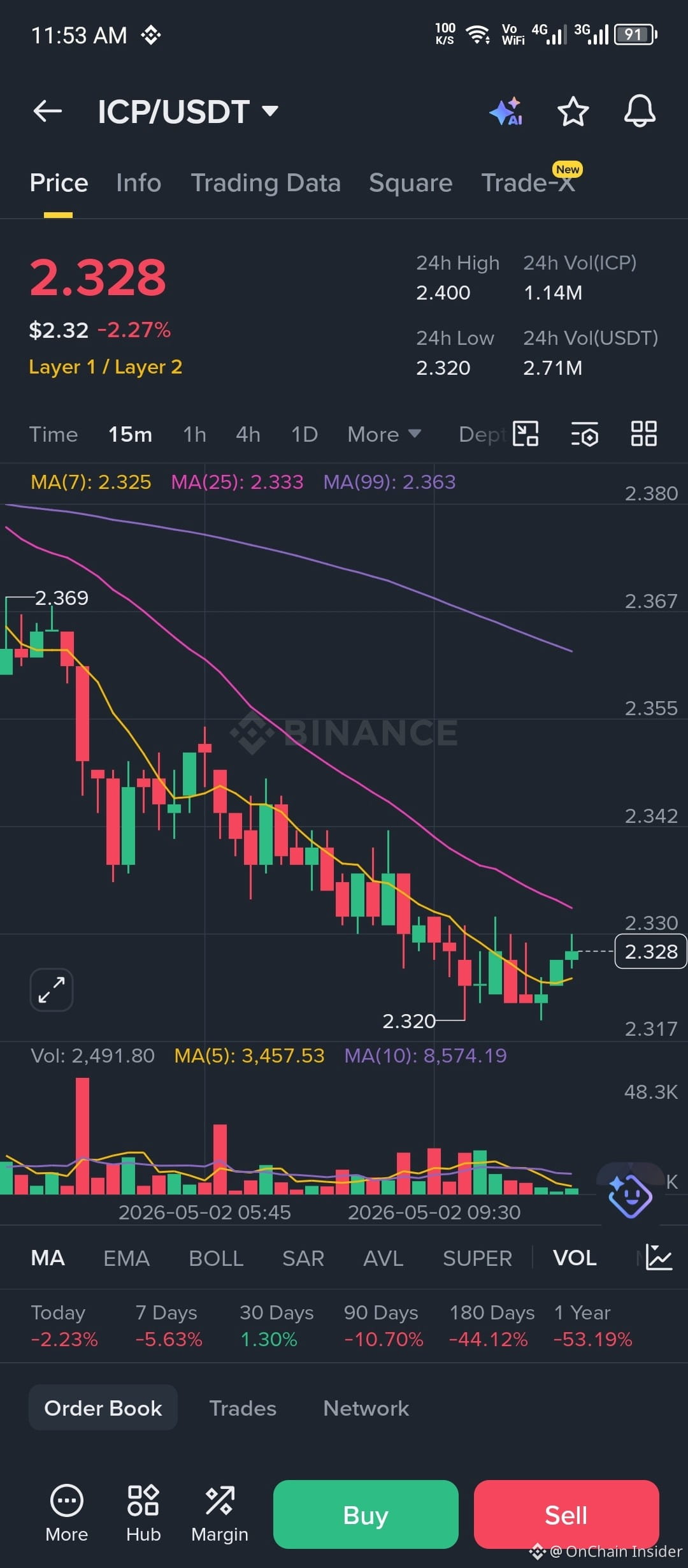The image size is (688, 1568).
Task: Tap the Layer 1 / Layer 2 tag
Action: tap(106, 367)
